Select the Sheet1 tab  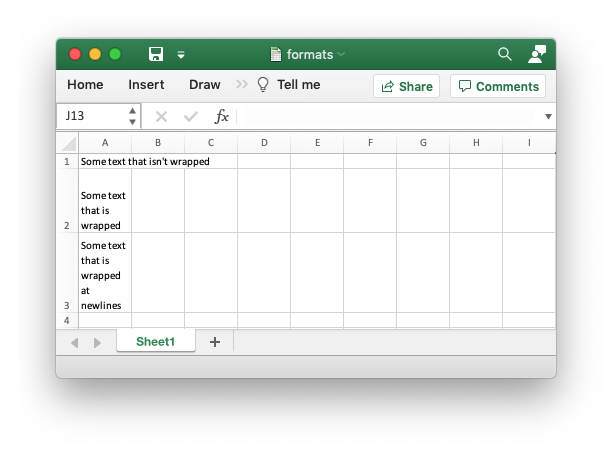coord(156,341)
